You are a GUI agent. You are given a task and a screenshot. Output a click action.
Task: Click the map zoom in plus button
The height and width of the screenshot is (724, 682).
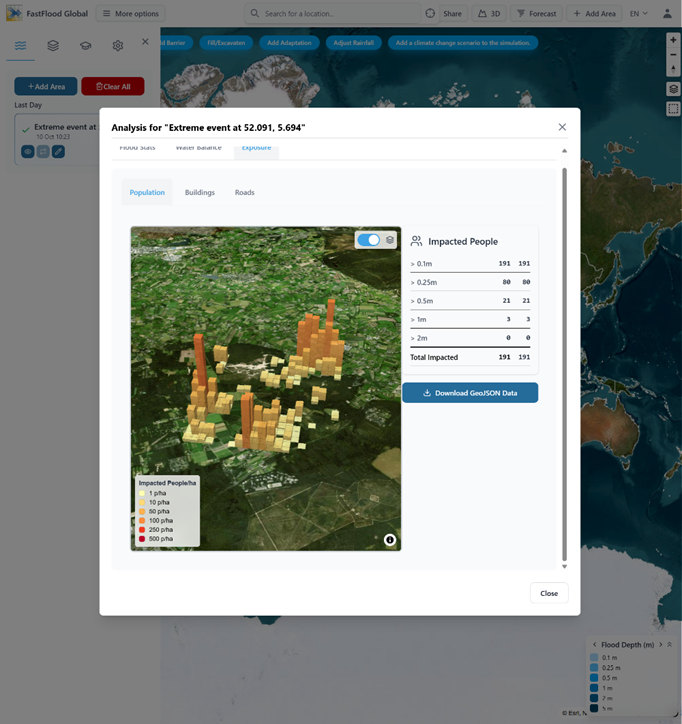coord(674,40)
